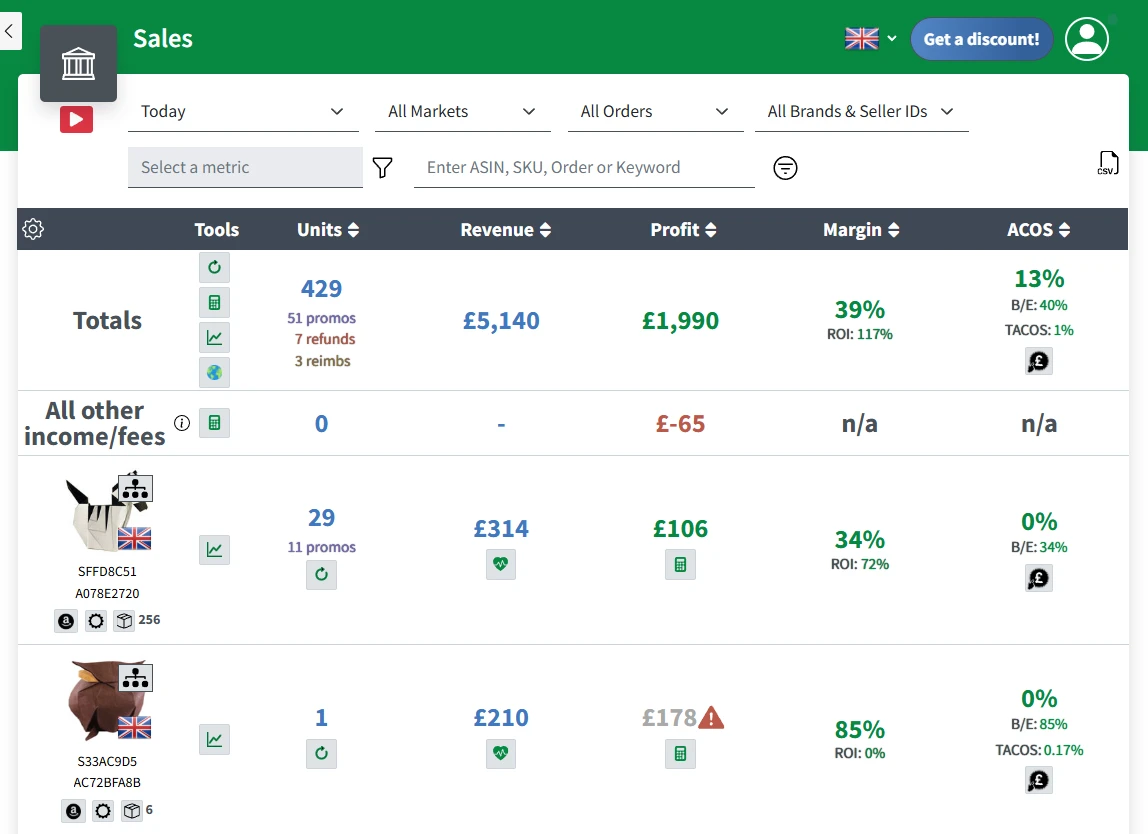Click the YouTube video tutorial icon
The height and width of the screenshot is (834, 1148).
tap(76, 119)
